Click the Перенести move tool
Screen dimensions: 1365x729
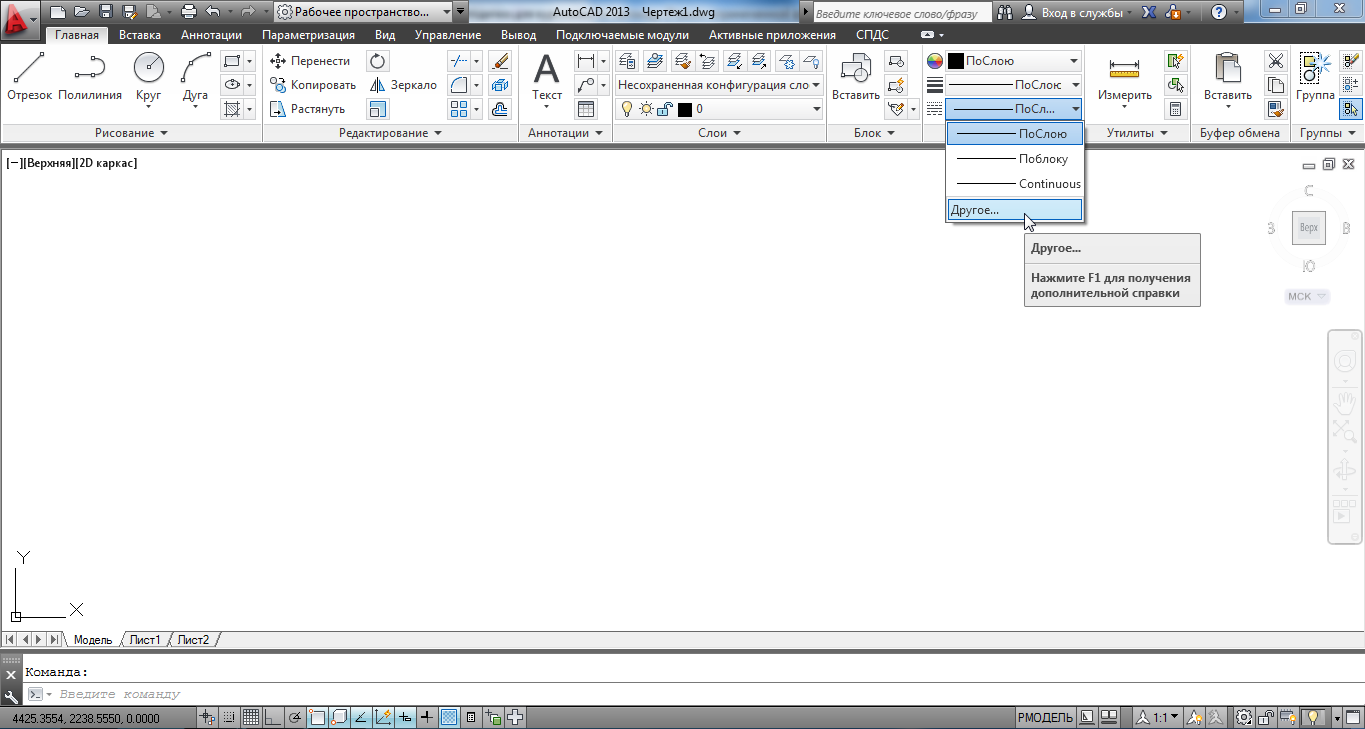[x=310, y=61]
